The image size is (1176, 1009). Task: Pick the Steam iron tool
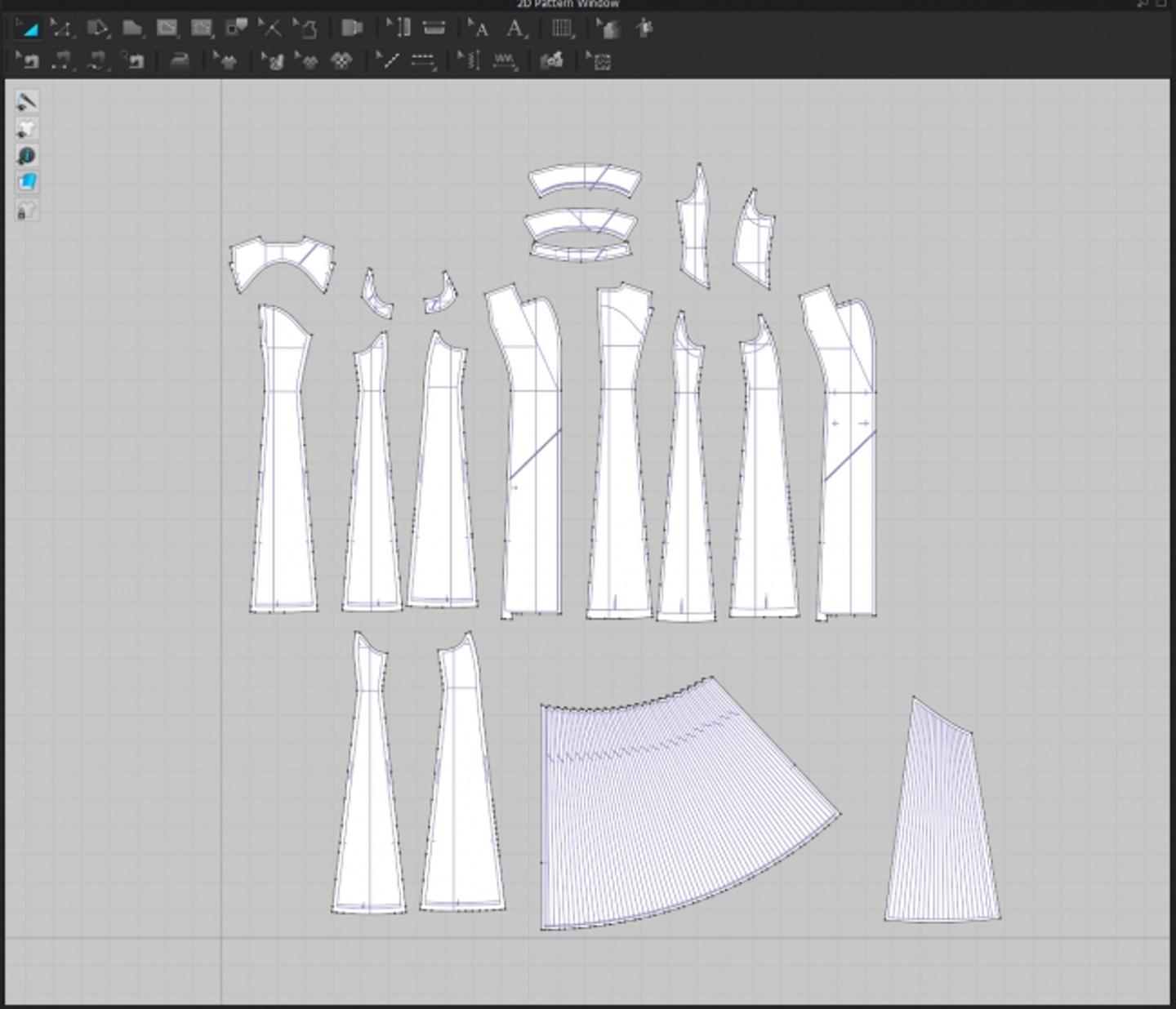pos(179,61)
